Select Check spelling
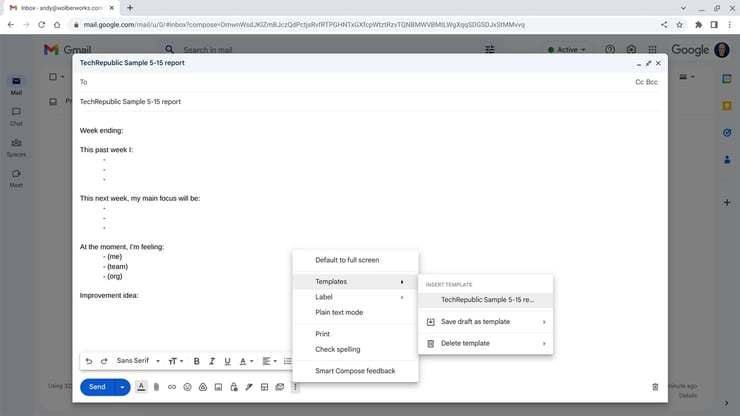The image size is (740, 416). pos(355,349)
